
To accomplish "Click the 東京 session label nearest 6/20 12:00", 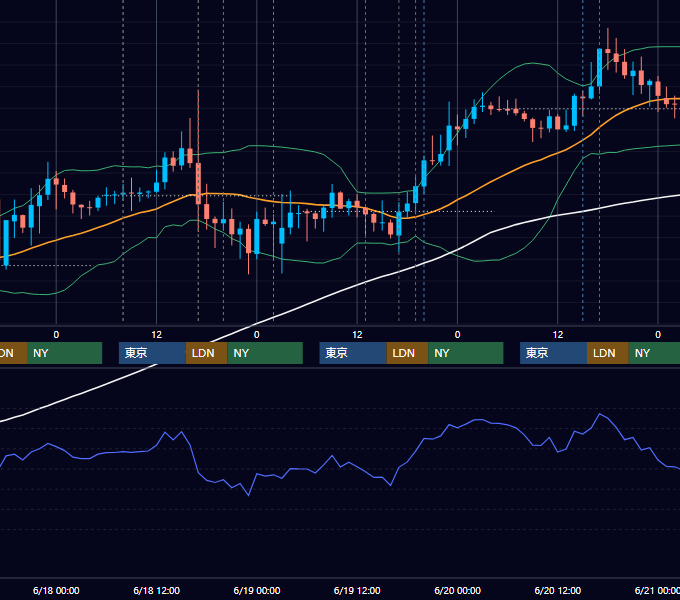I will (x=553, y=353).
